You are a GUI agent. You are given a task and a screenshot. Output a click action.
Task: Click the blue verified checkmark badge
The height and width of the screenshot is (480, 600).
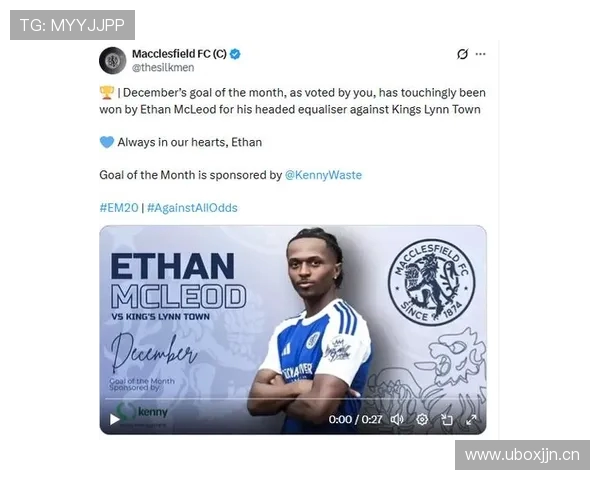[235, 54]
